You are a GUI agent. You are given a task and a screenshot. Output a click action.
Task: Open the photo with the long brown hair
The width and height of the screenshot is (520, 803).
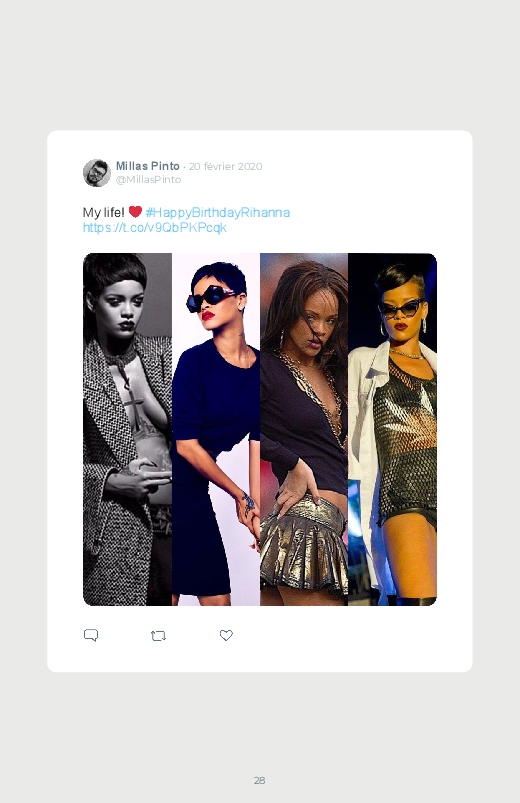coord(304,429)
